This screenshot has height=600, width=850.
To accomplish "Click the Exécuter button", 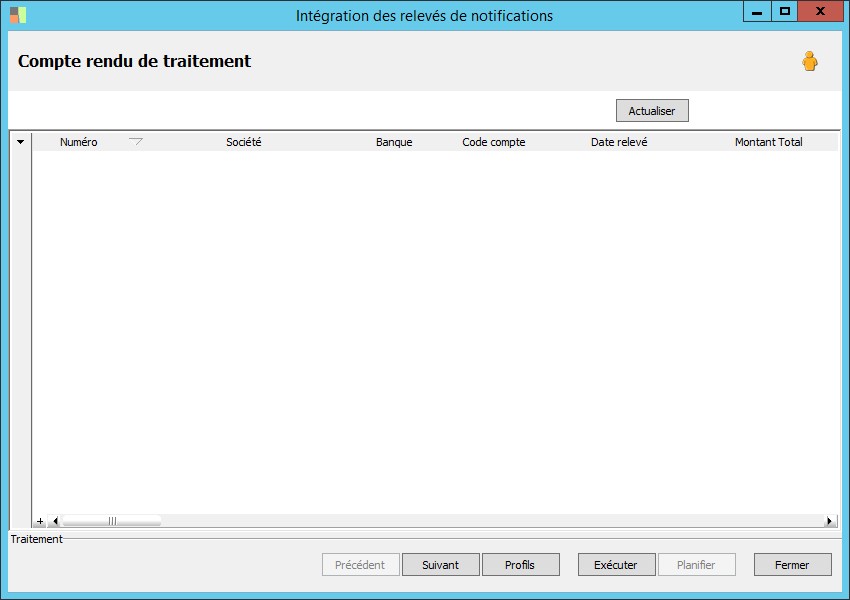I will [x=616, y=565].
